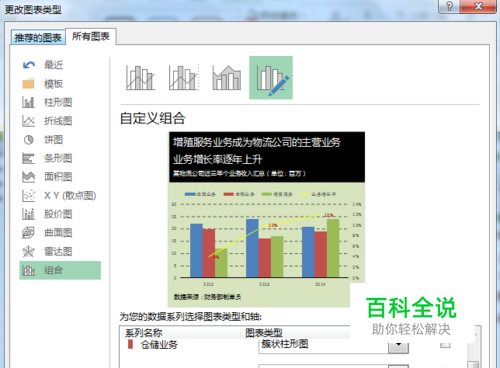500x368 pixels.
Task: Pick the custom combination subtype icon
Action: 271,78
